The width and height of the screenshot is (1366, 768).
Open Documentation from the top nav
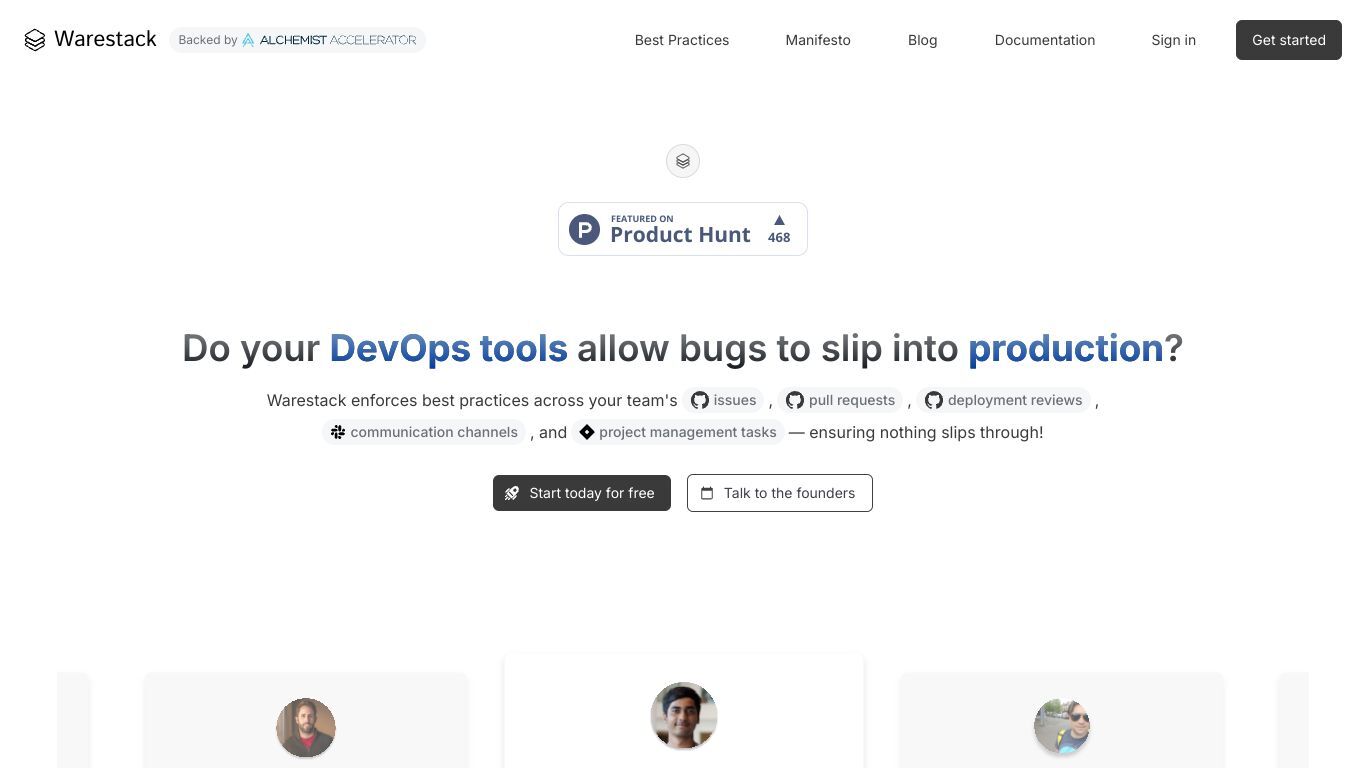click(1045, 40)
